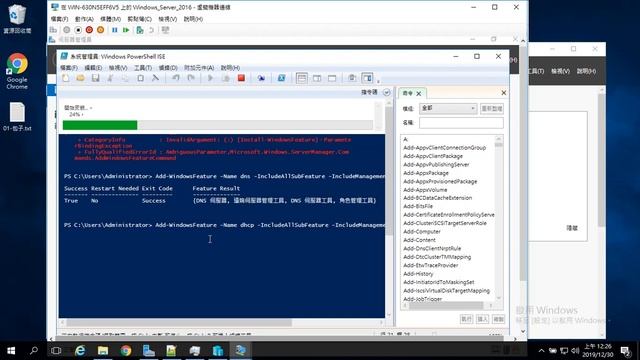The width and height of the screenshot is (640, 360).
Task: Open Modules dropdown showing 全部
Action: (448, 108)
